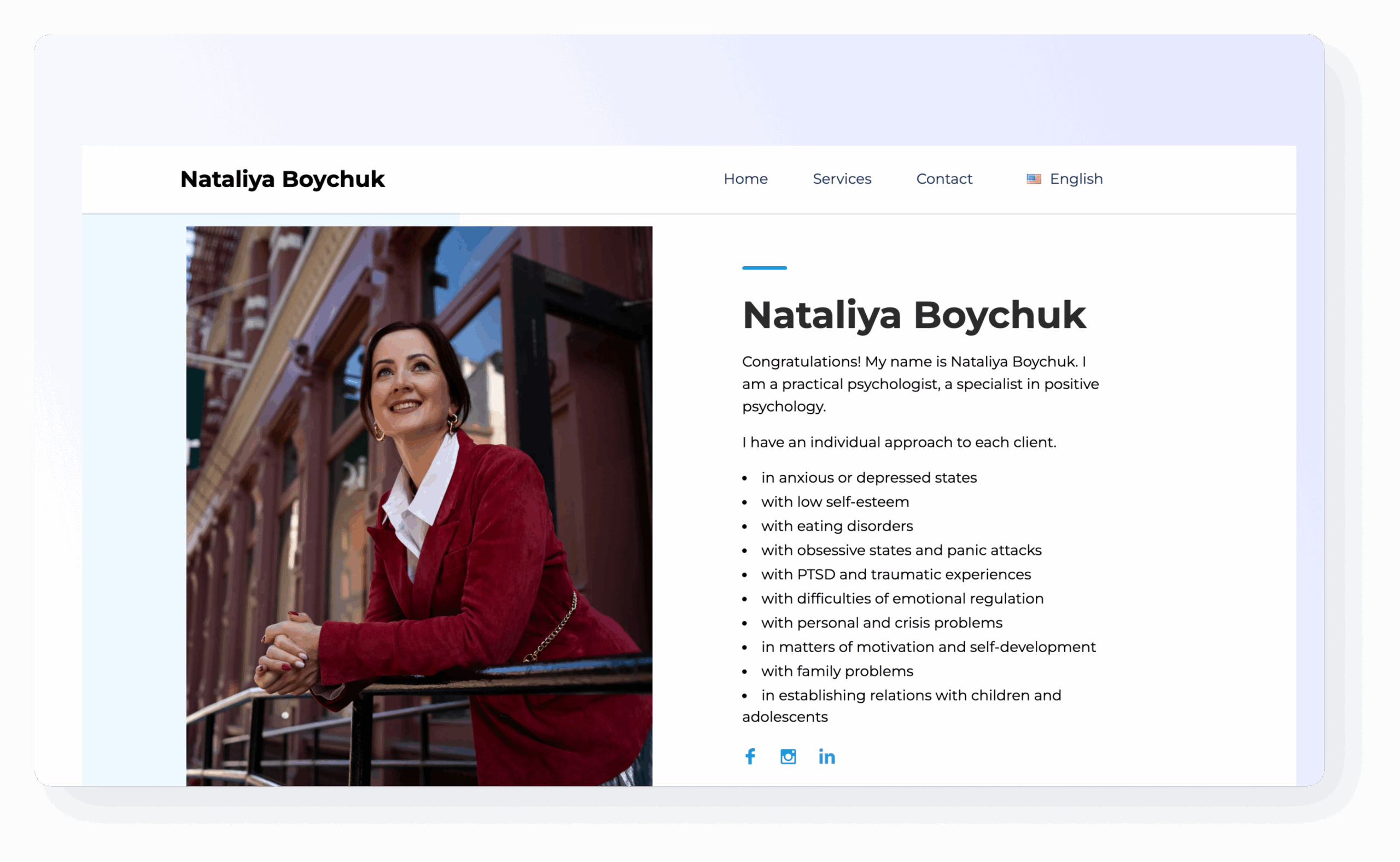Click 'in anxious or depressed states' item
This screenshot has width=1400, height=862.
(x=868, y=478)
